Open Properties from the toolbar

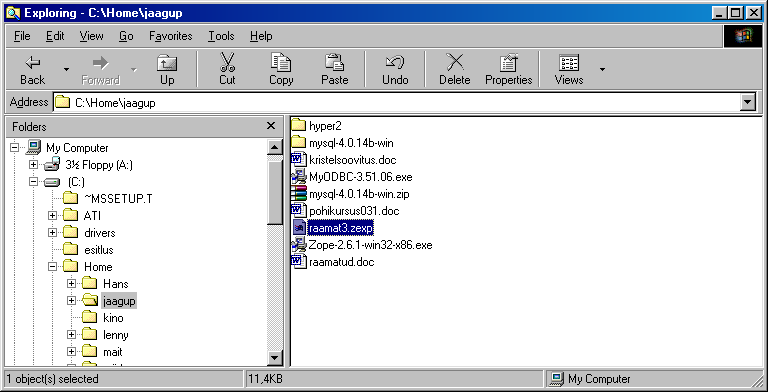508,70
